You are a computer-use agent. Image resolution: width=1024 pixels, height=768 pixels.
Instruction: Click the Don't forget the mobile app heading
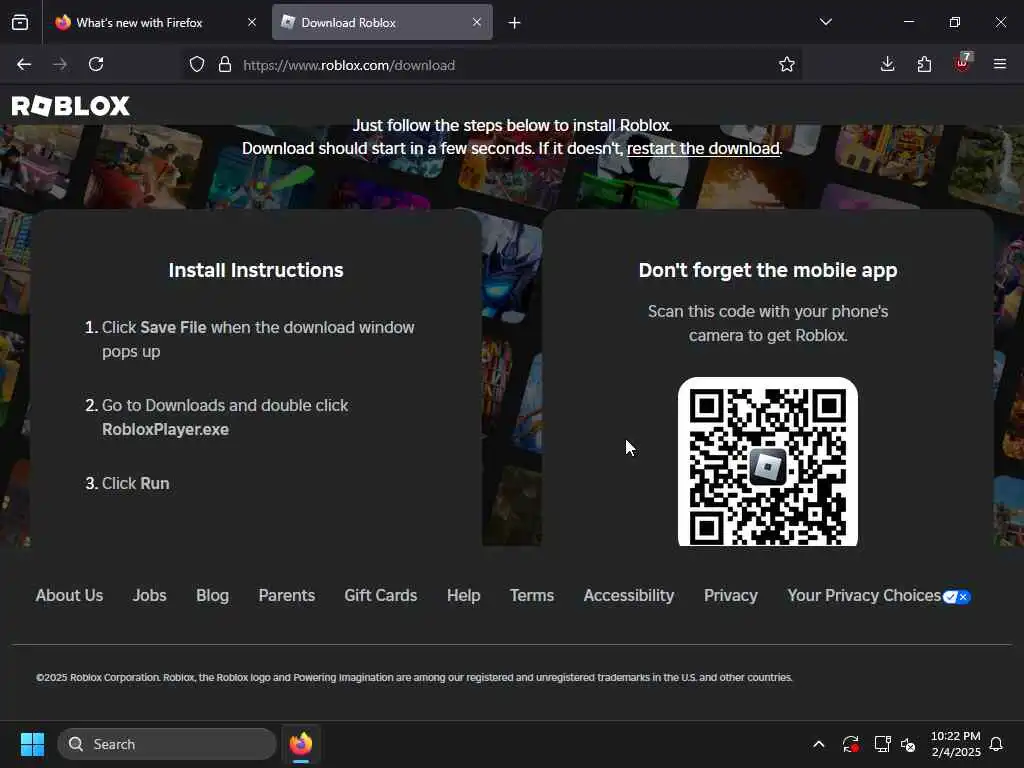[x=768, y=270]
